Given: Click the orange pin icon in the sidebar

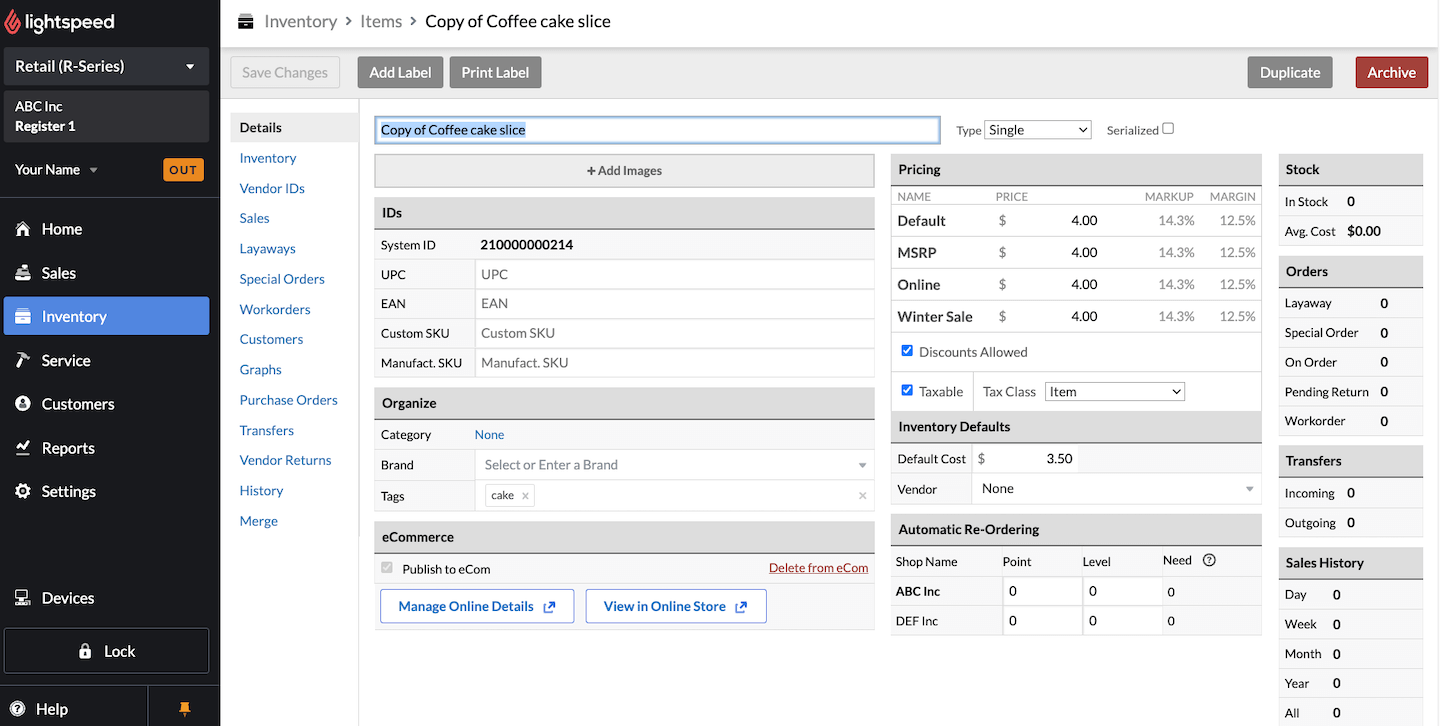Looking at the screenshot, I should click(x=184, y=709).
